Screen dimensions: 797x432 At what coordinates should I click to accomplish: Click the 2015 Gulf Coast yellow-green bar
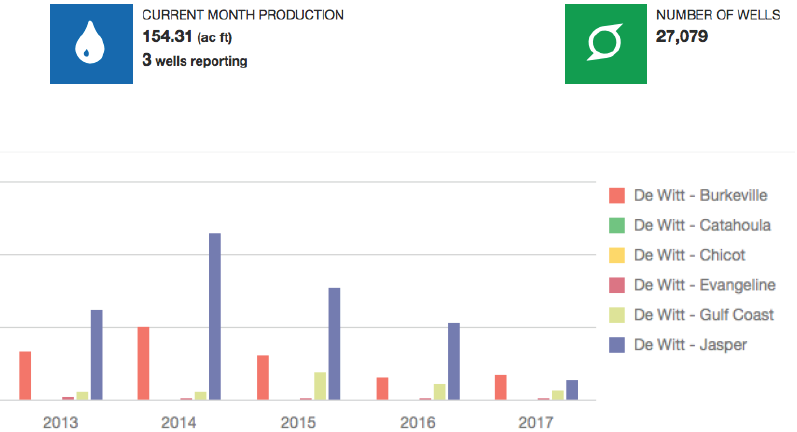pyautogui.click(x=320, y=386)
